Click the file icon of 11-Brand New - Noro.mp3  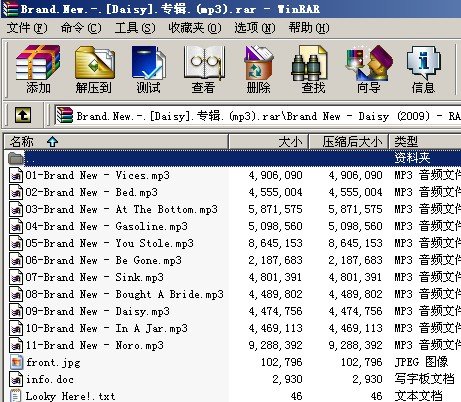pyautogui.click(x=16, y=345)
